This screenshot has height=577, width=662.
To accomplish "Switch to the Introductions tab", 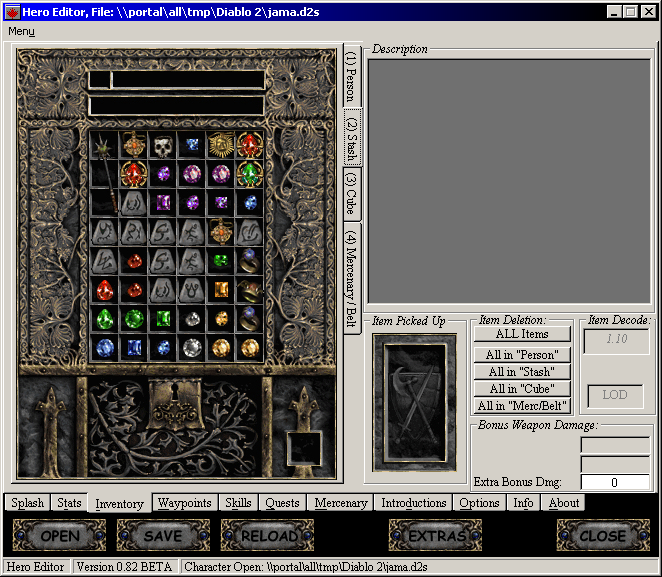I will point(414,503).
